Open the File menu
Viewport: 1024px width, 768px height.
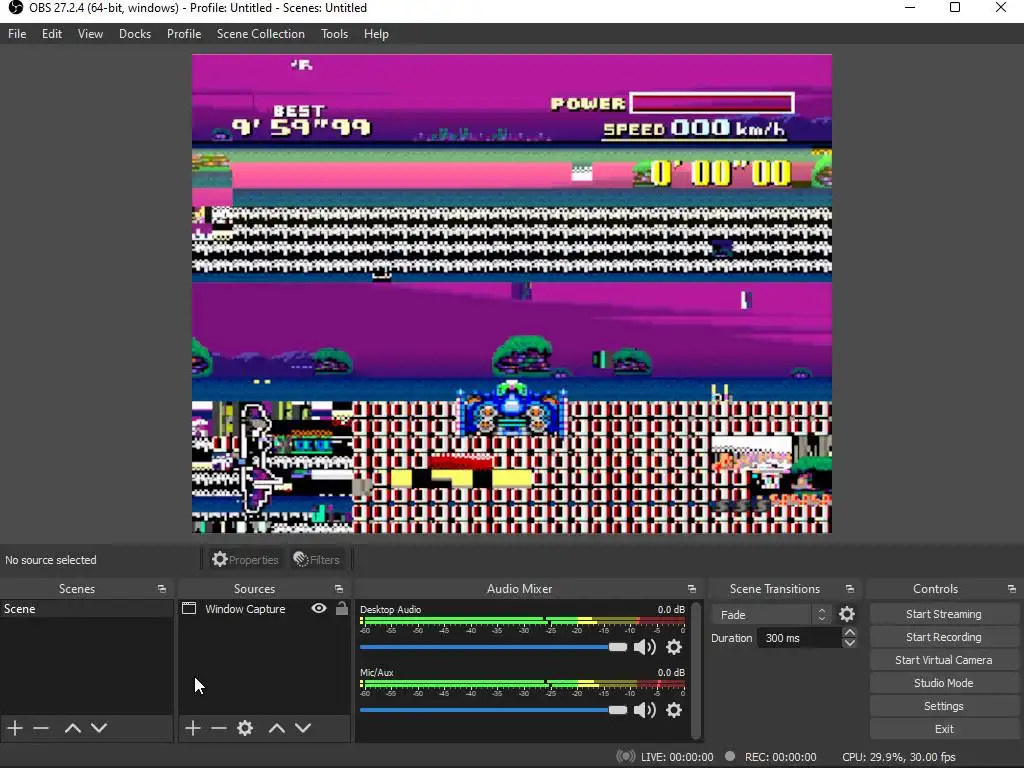pyautogui.click(x=17, y=34)
